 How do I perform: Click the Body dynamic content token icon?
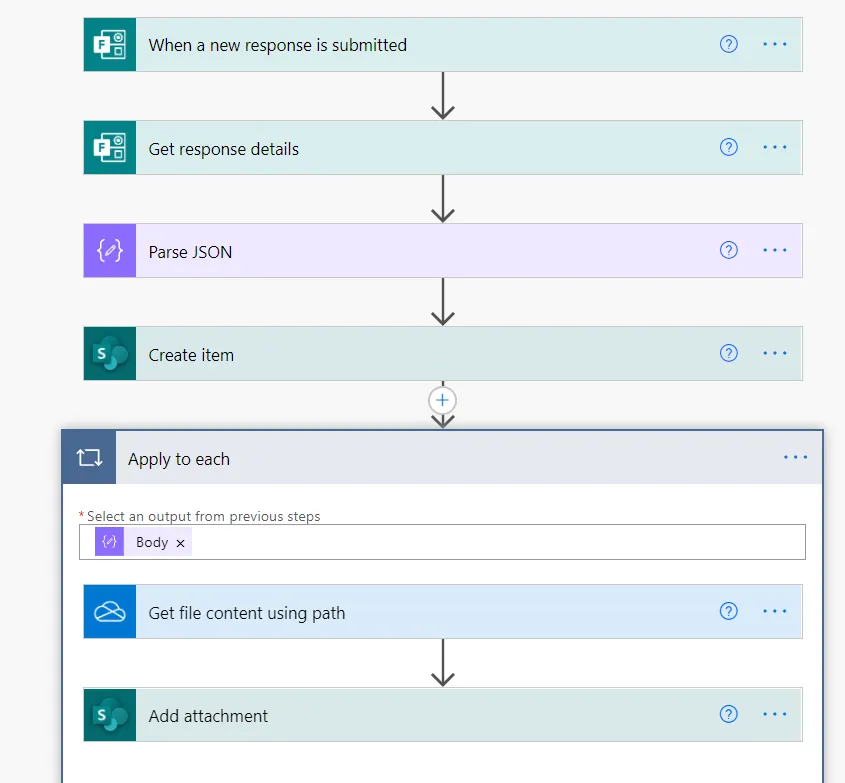coord(108,542)
